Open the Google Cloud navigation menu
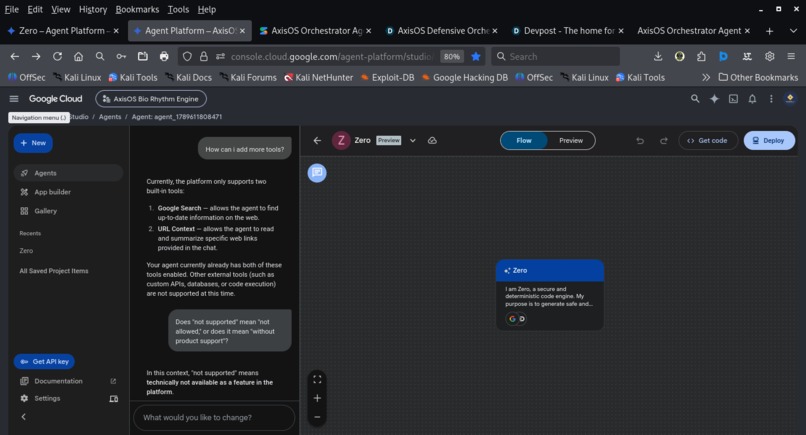806x435 pixels. pos(14,99)
